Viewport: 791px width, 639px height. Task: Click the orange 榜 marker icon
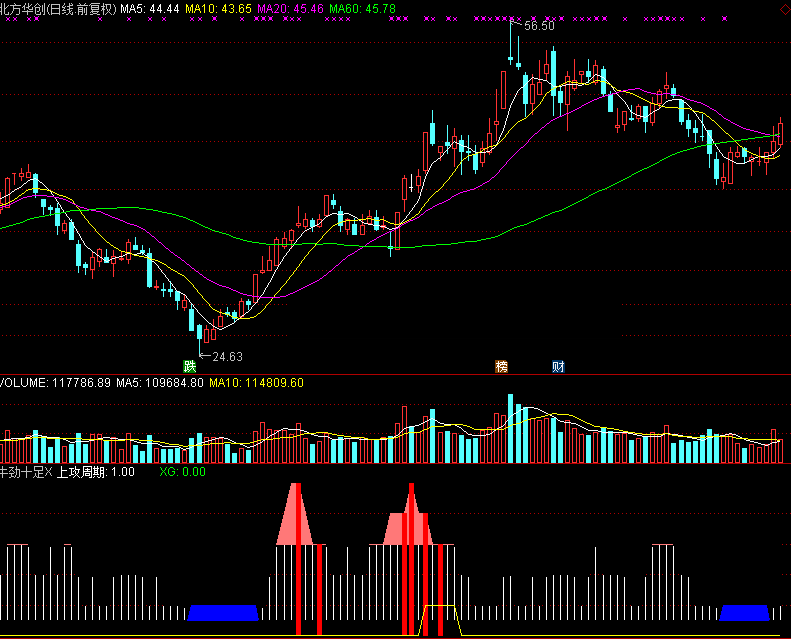501,366
